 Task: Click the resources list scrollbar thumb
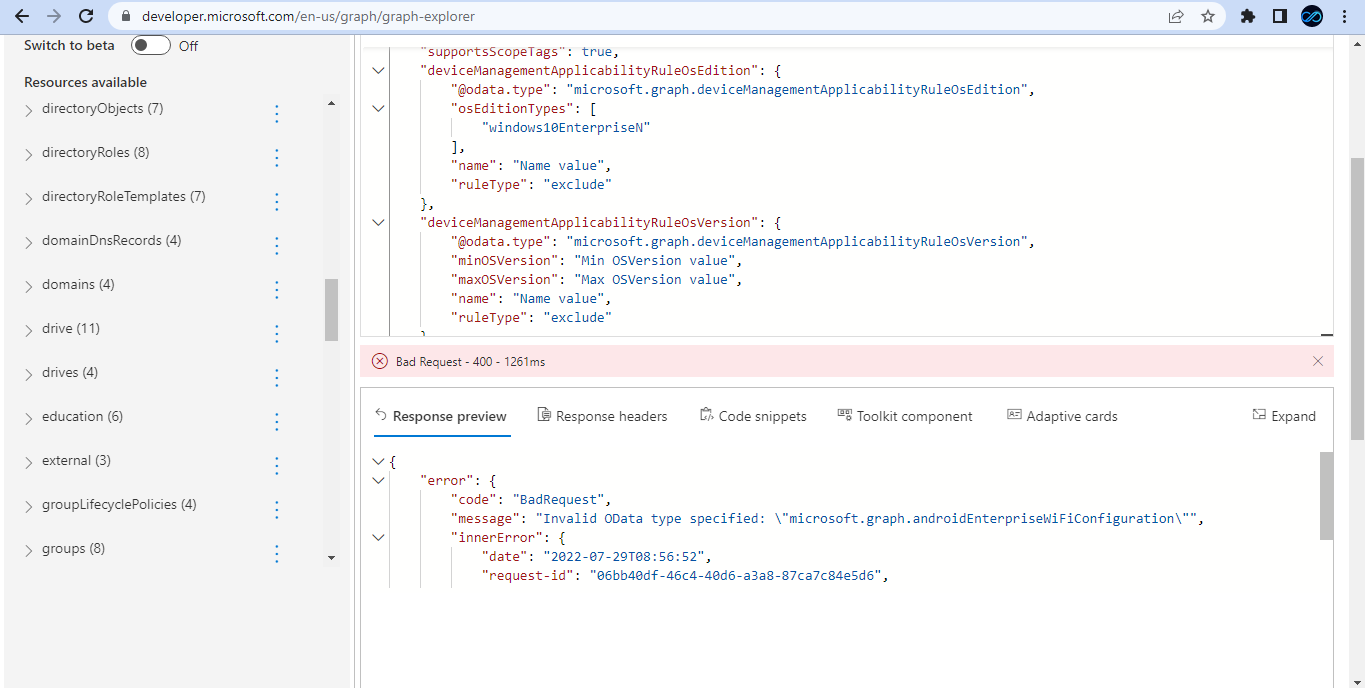[x=331, y=310]
